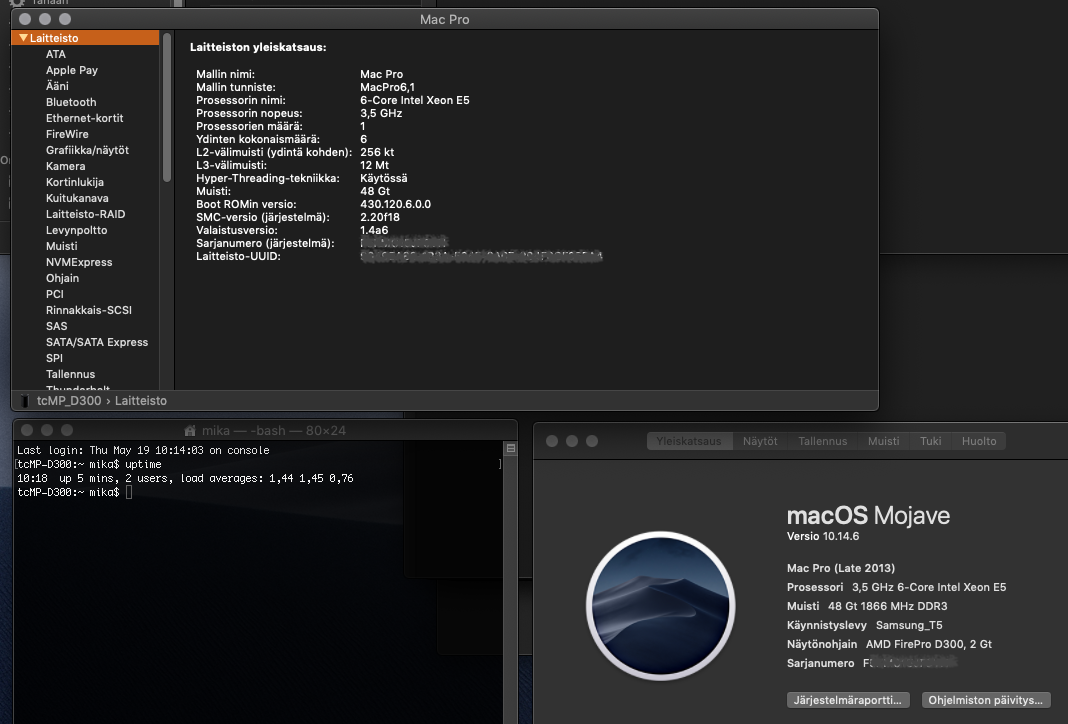1068x724 pixels.
Task: Switch to the Tallennus tab
Action: [823, 441]
